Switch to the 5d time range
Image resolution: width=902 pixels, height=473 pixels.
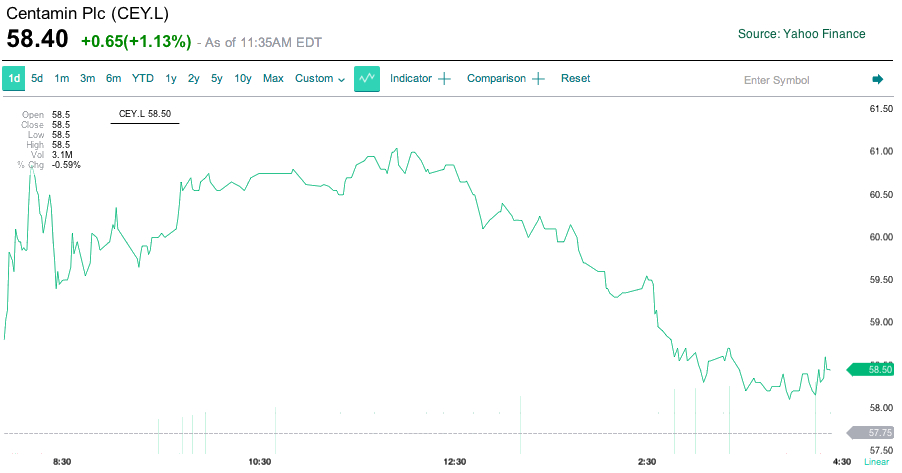click(37, 79)
